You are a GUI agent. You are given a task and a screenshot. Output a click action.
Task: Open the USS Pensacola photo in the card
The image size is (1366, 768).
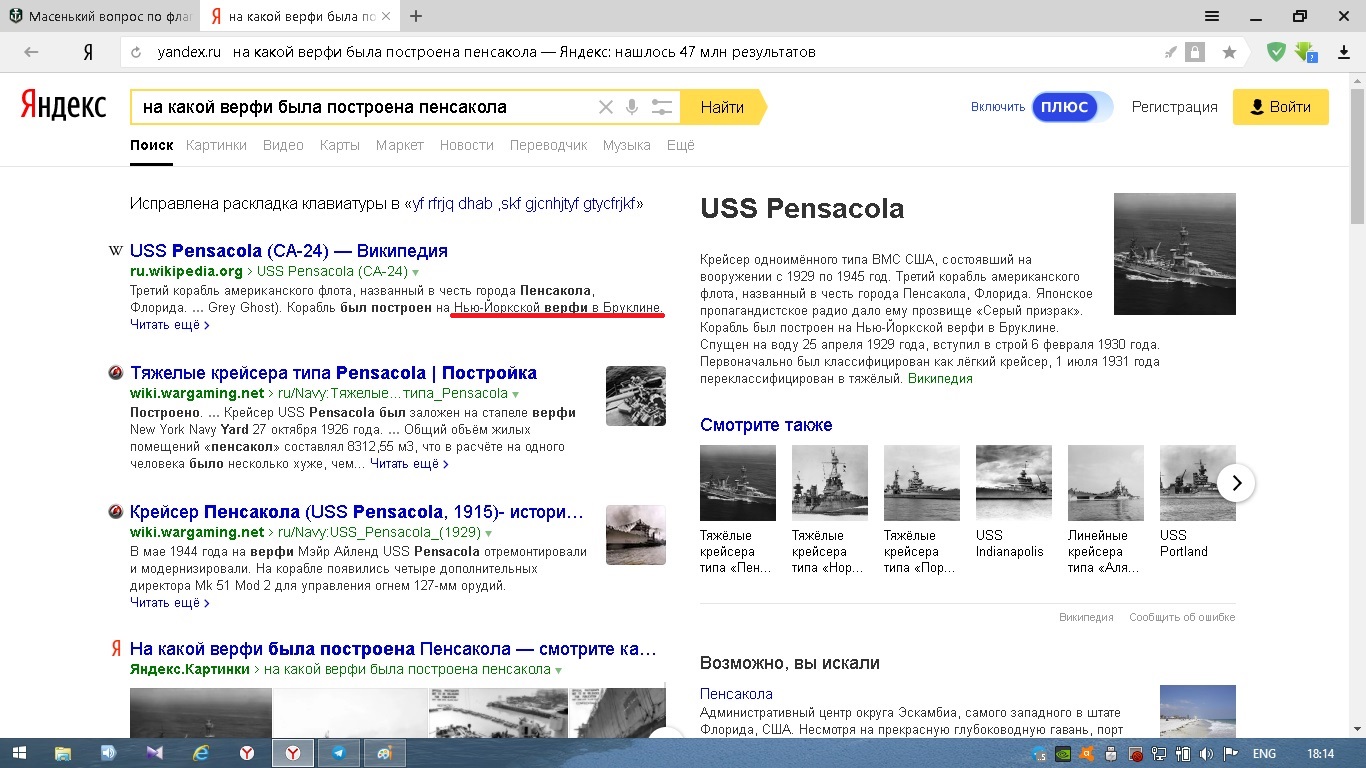[x=1175, y=254]
